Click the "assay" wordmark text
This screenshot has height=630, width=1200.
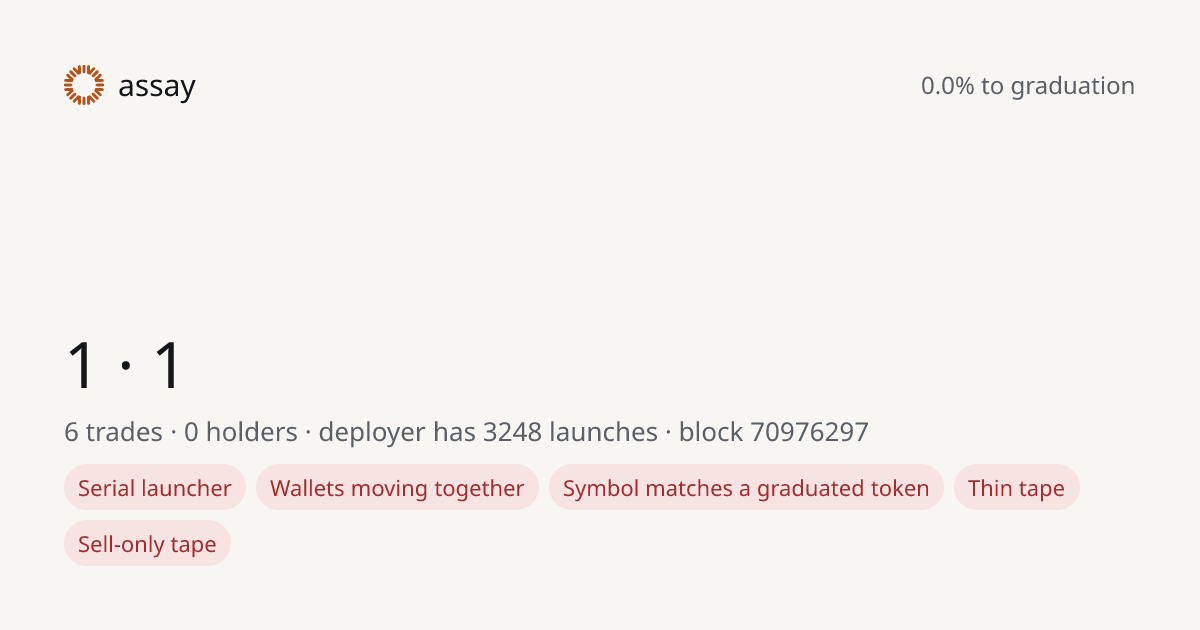pos(157,87)
